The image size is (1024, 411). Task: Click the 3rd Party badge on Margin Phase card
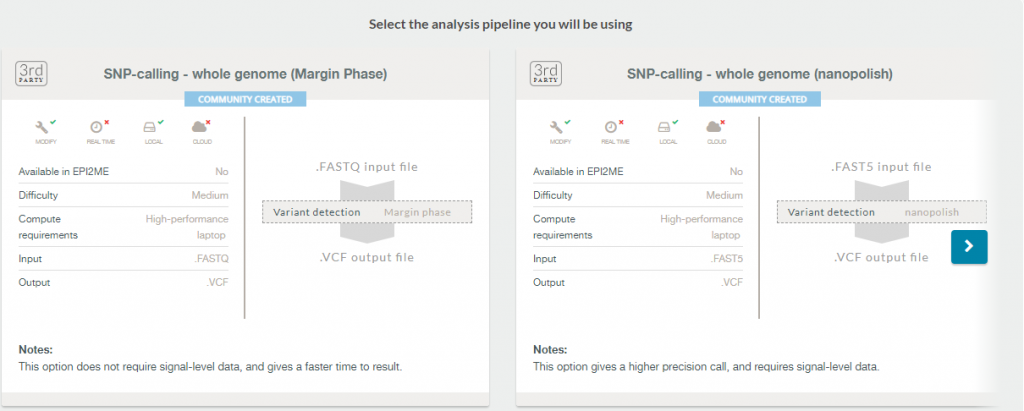[x=31, y=73]
